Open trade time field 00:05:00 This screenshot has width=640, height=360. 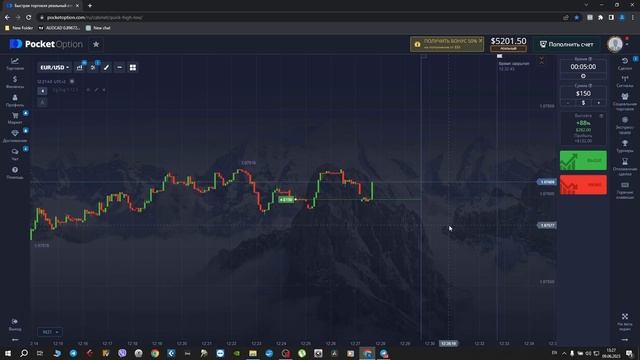pos(583,67)
